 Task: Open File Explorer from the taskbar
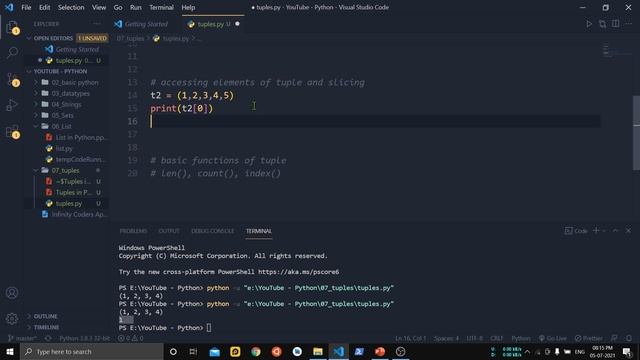(x=318, y=351)
